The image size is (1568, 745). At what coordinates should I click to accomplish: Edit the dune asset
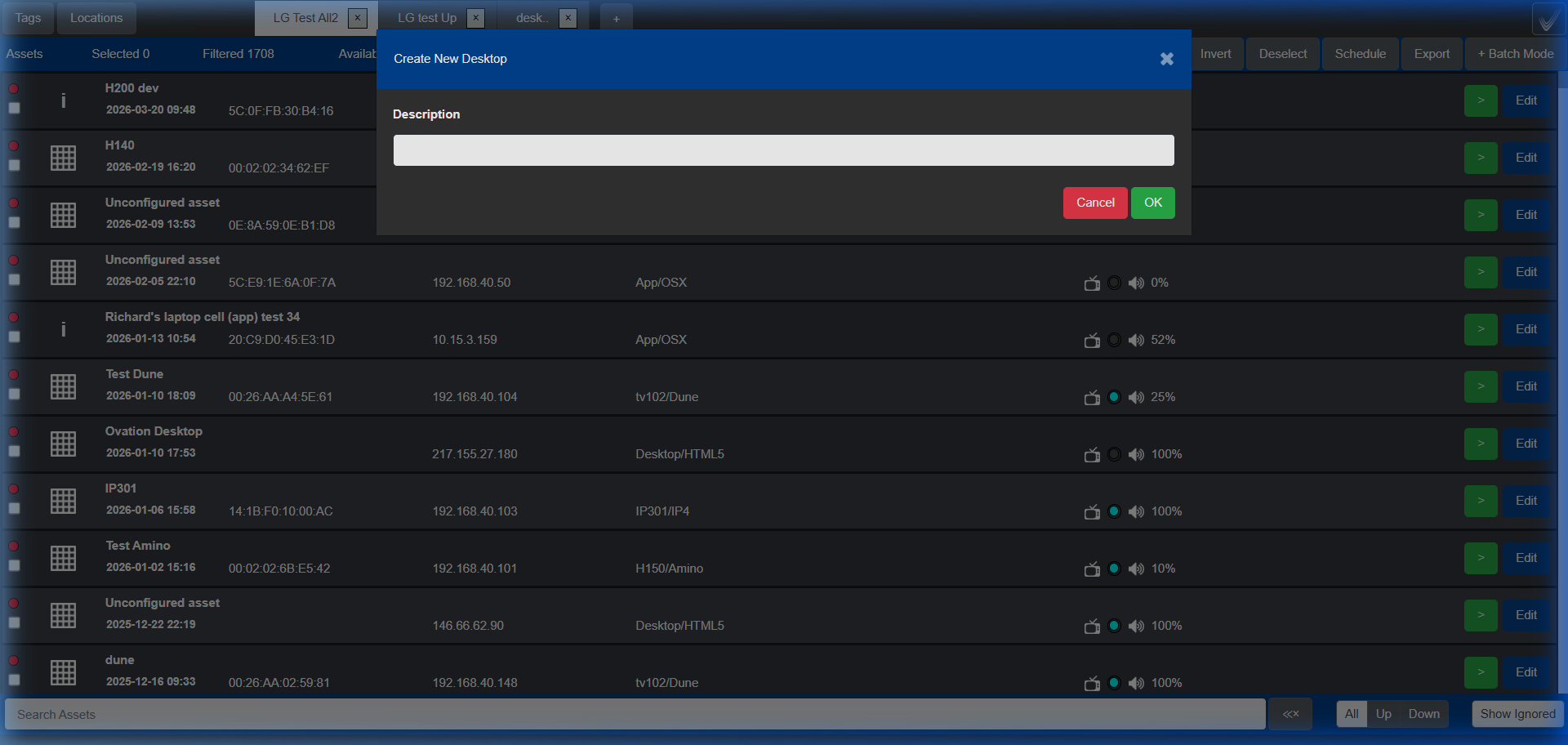1526,672
